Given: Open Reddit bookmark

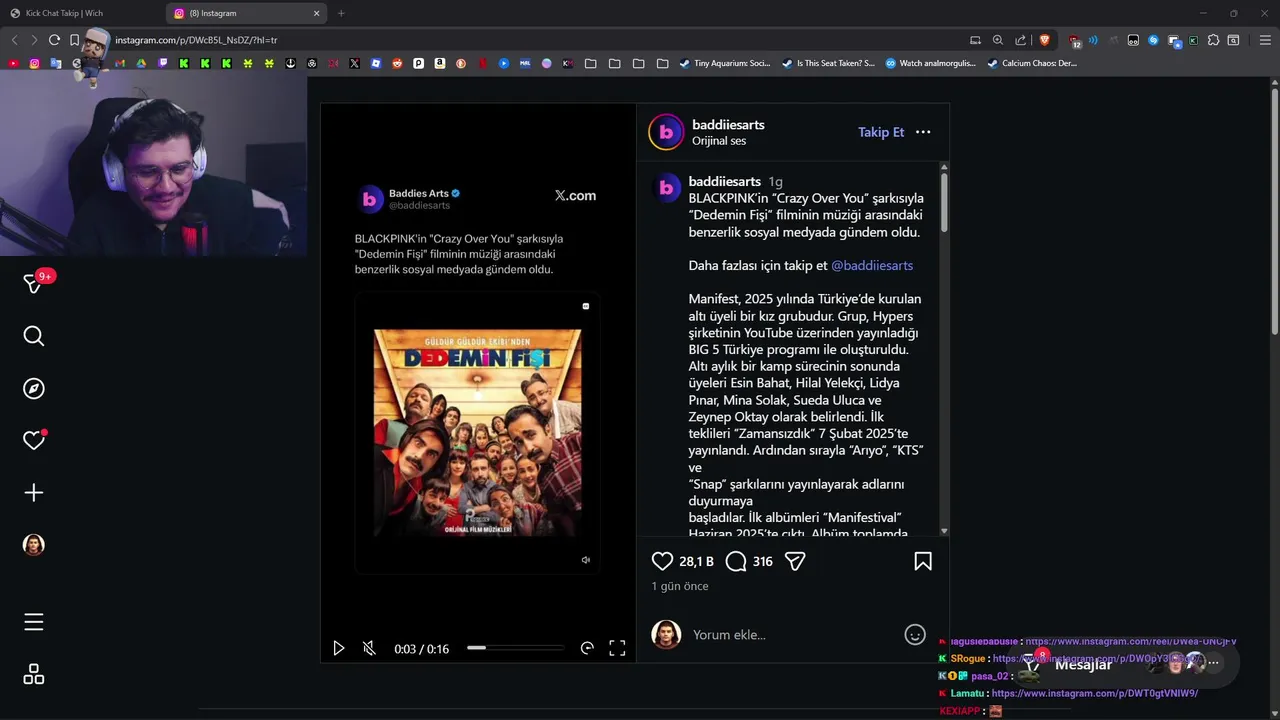Looking at the screenshot, I should click(x=397, y=63).
